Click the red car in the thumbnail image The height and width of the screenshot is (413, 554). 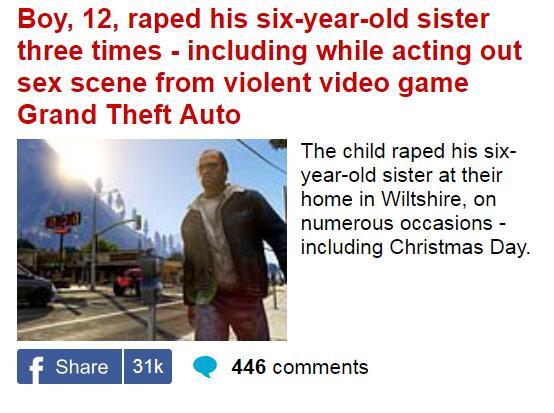(x=126, y=281)
